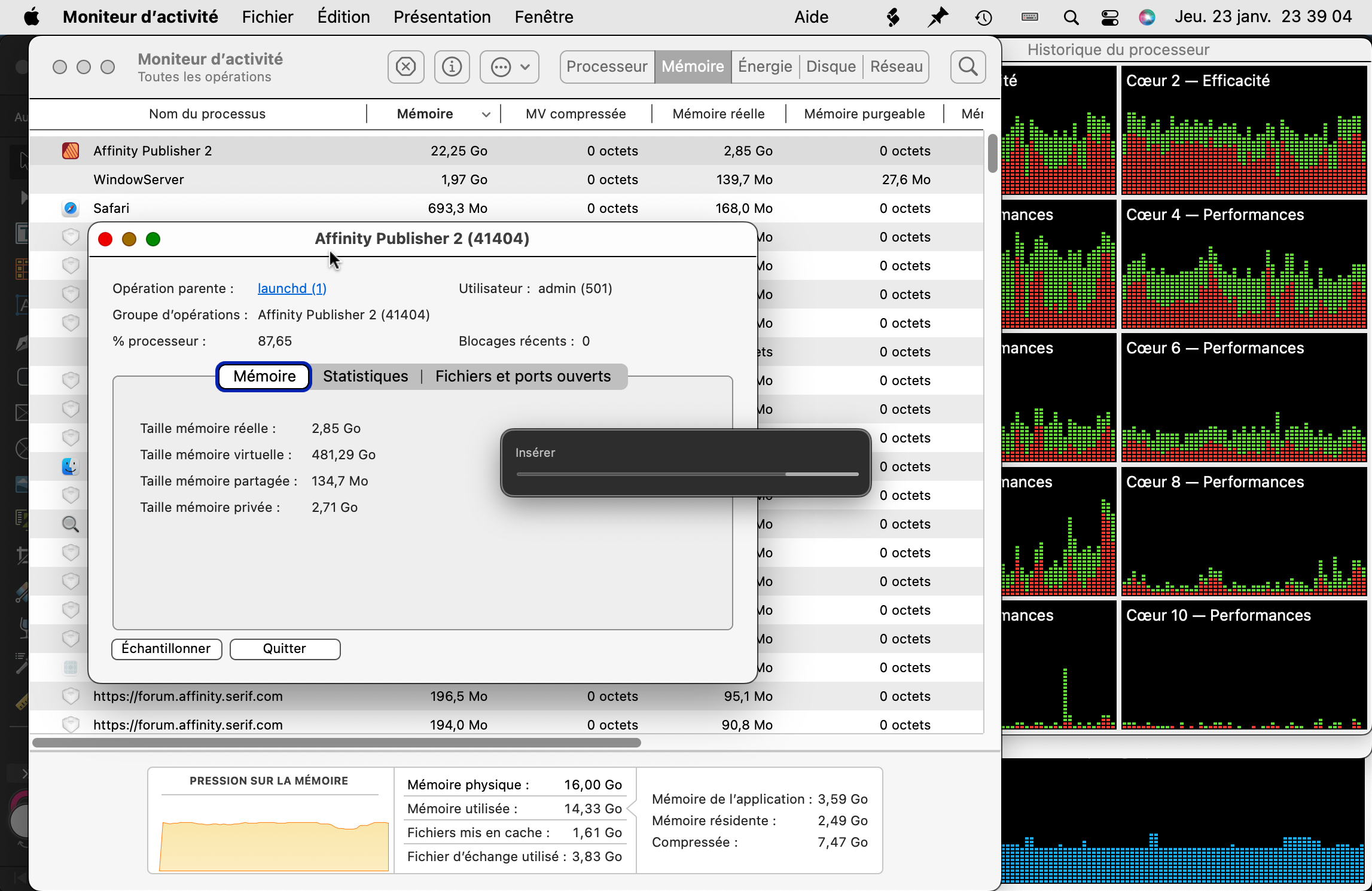This screenshot has height=891, width=1372.
Task: Click the date and time in menu bar
Action: [1263, 17]
